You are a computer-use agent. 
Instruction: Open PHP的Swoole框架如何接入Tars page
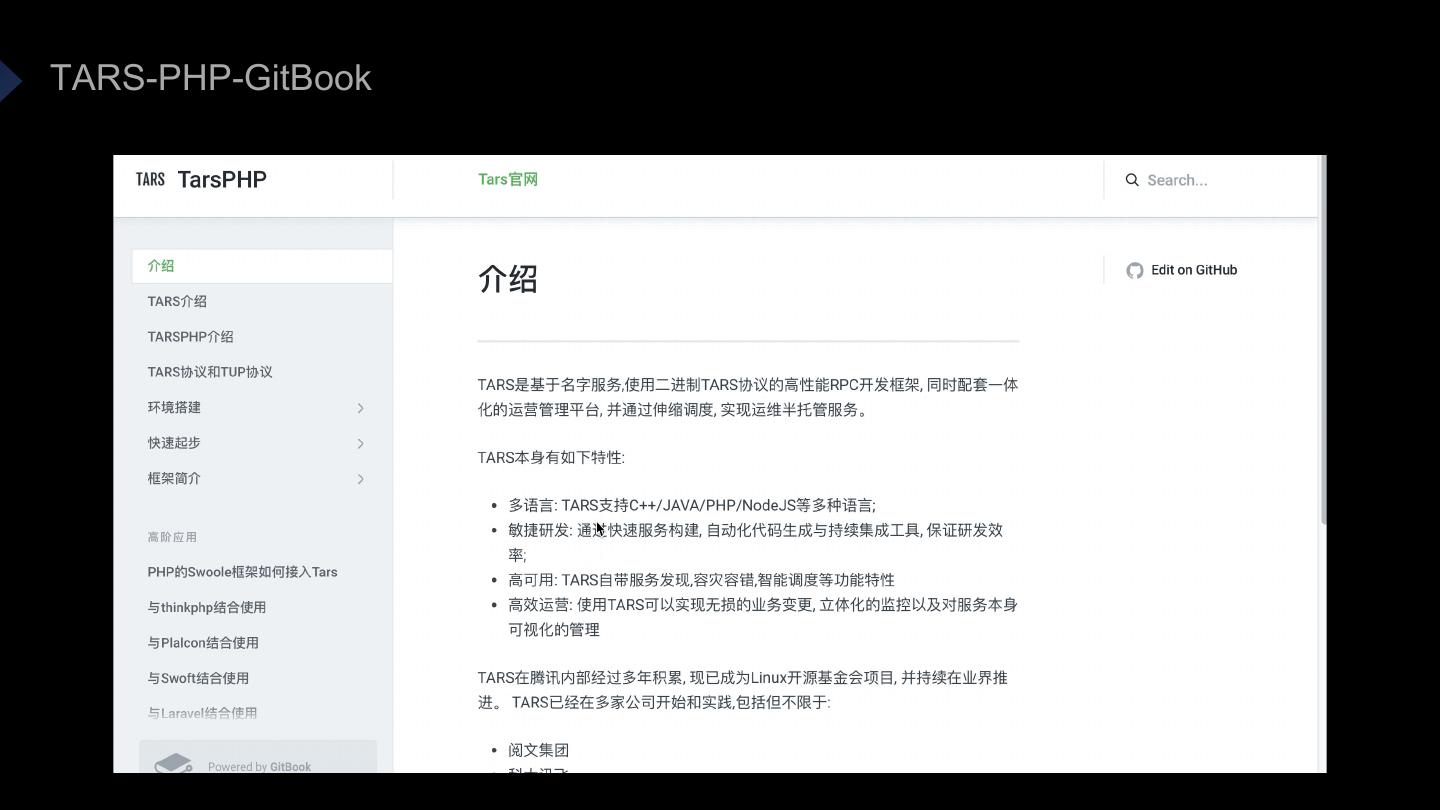[x=242, y=572]
